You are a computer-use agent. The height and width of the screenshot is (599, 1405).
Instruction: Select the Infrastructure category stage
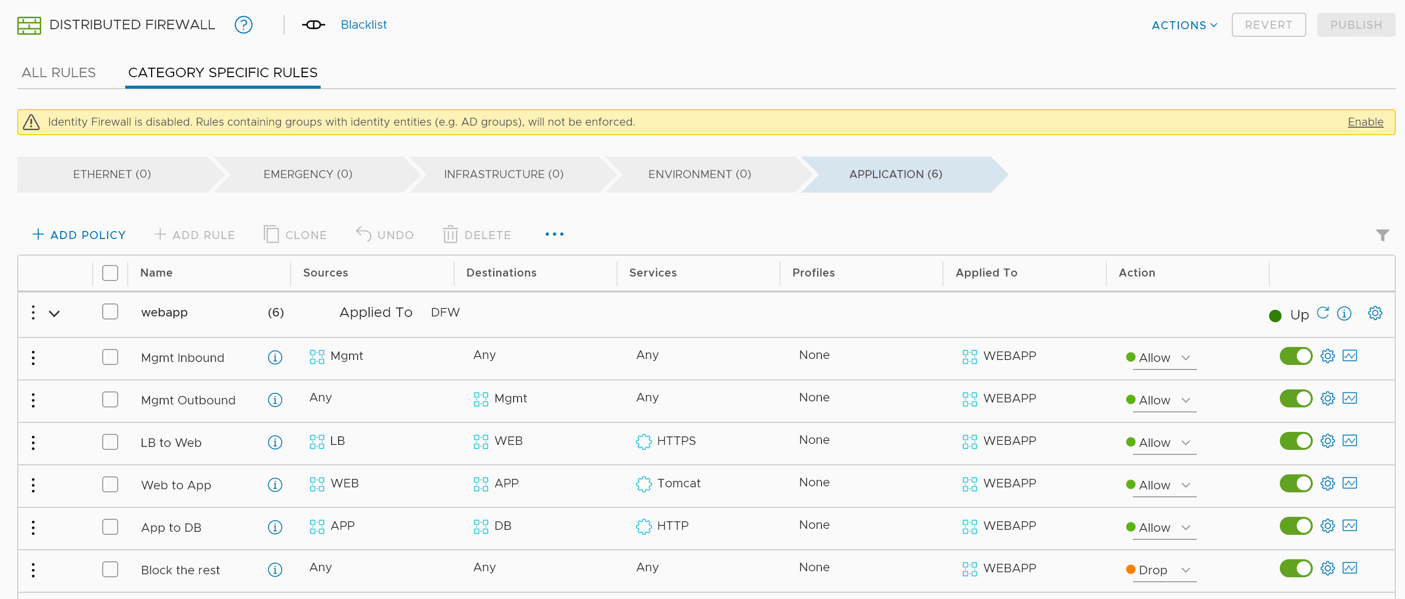504,174
